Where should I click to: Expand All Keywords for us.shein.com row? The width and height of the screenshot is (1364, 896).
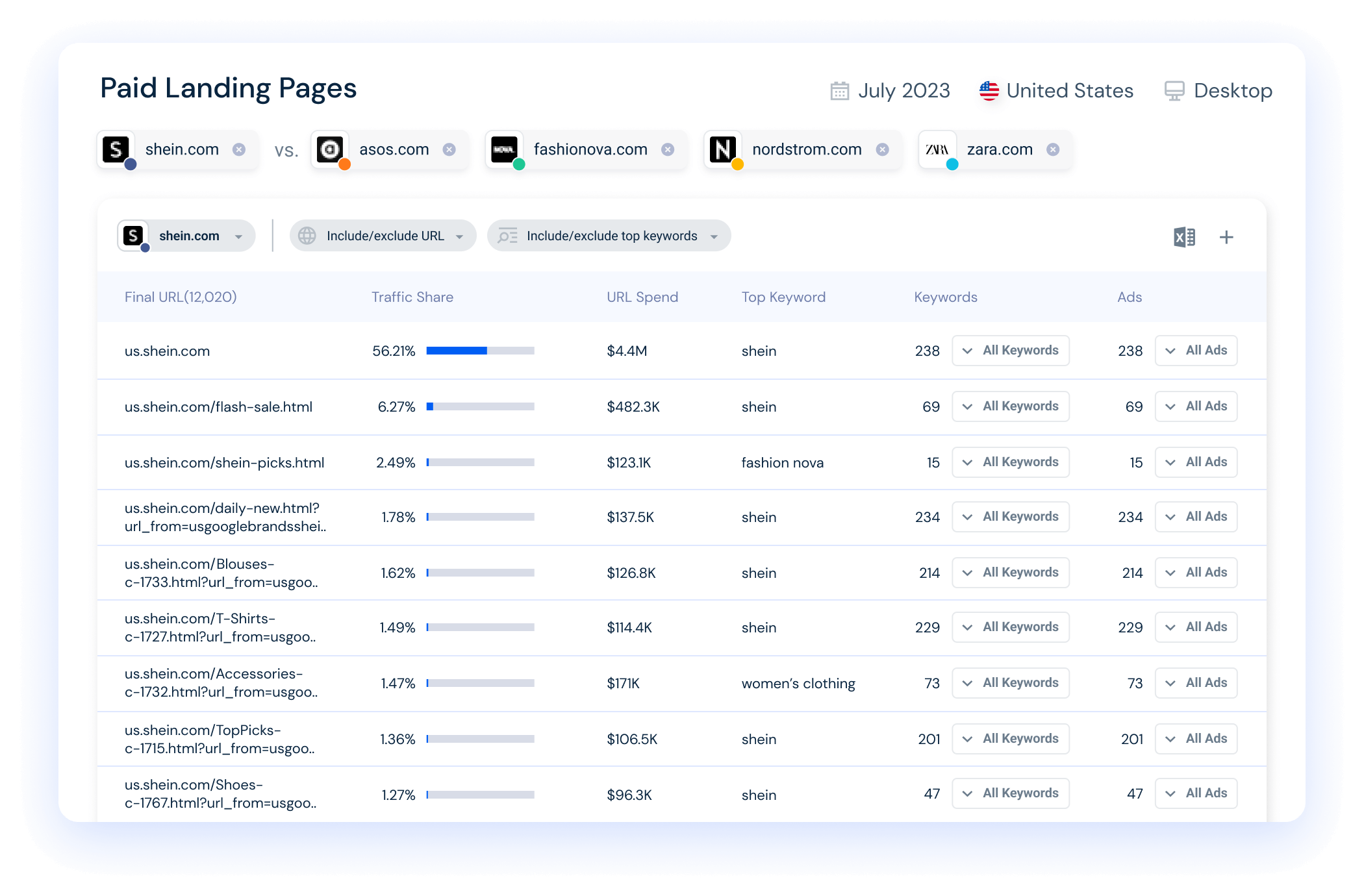1010,351
